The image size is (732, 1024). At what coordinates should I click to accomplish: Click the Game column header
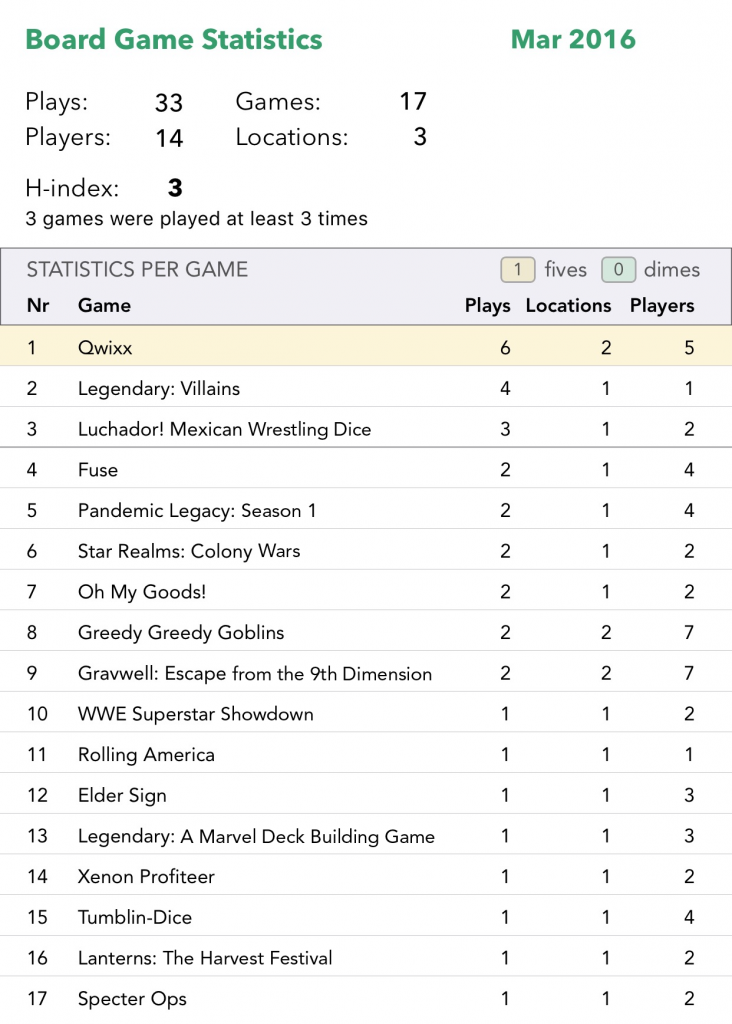click(104, 306)
